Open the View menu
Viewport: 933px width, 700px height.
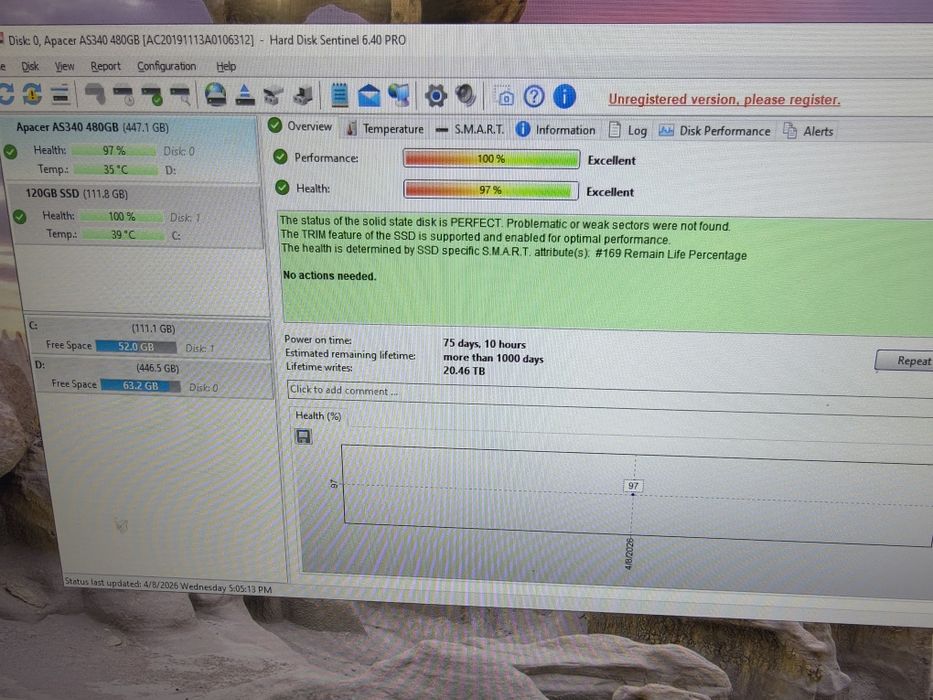tap(64, 66)
